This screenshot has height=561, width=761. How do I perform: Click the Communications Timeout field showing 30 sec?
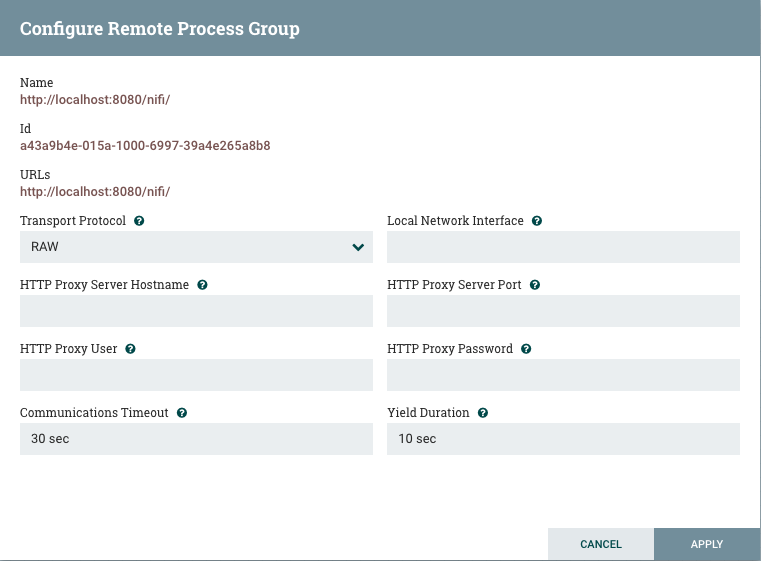point(196,439)
